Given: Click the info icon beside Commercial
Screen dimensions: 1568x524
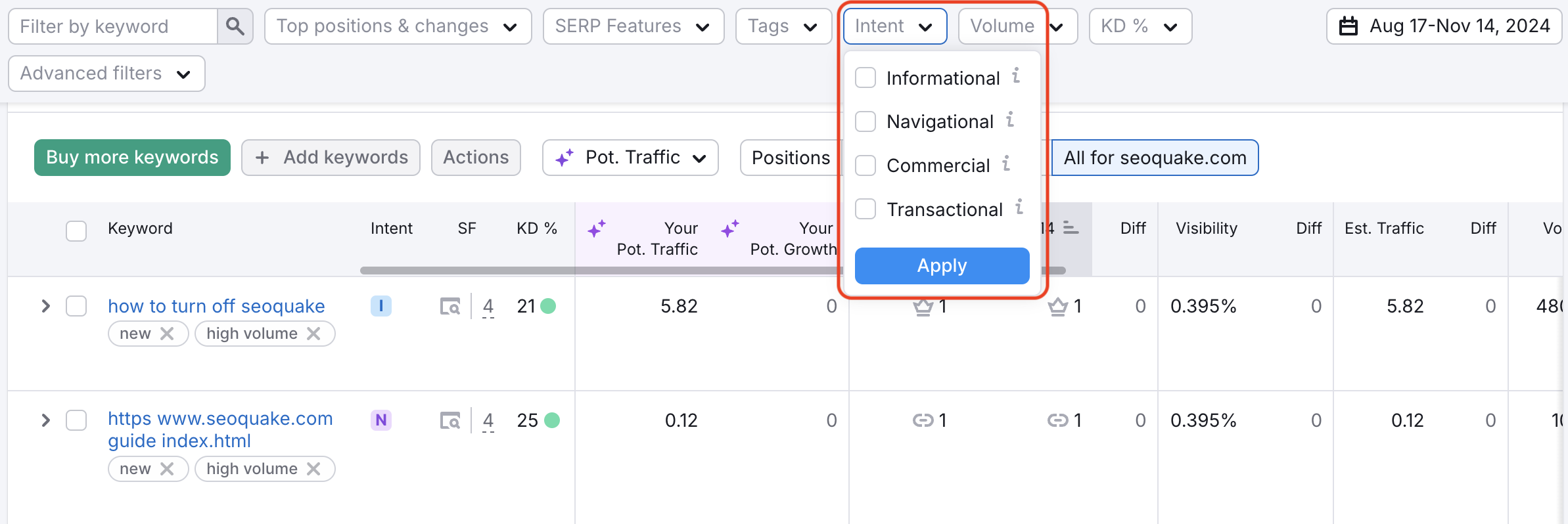Looking at the screenshot, I should tap(1006, 164).
